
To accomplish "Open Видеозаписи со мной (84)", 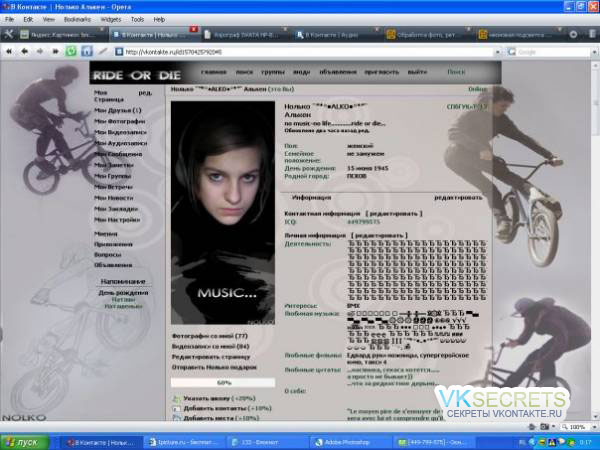I will (x=210, y=346).
